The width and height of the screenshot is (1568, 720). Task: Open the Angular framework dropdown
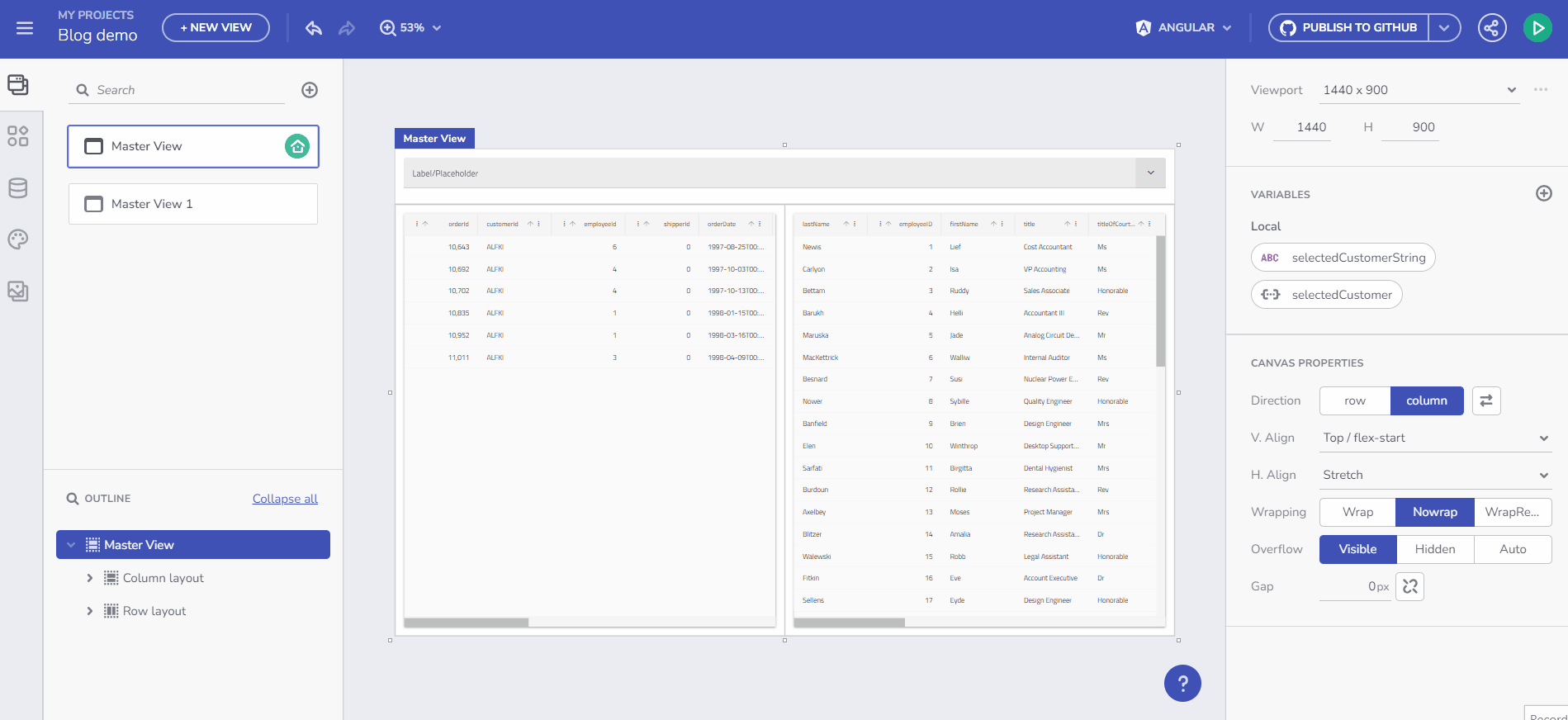pyautogui.click(x=1185, y=28)
